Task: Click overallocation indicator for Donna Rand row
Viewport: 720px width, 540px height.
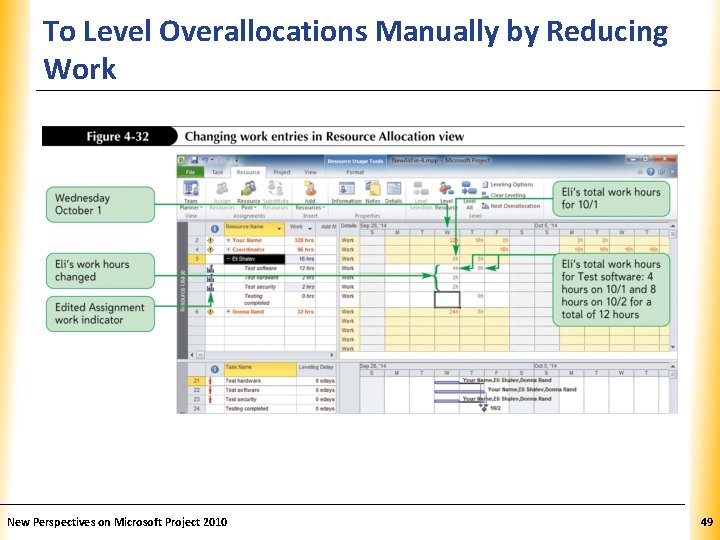Action: [210, 312]
